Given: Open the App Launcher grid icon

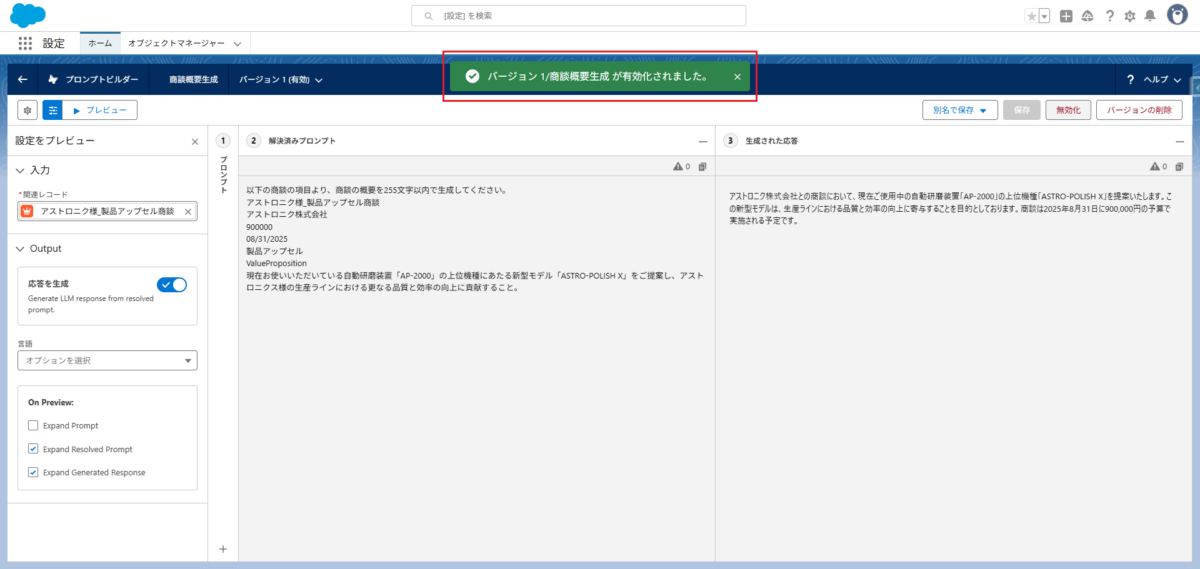Looking at the screenshot, I should (25, 44).
